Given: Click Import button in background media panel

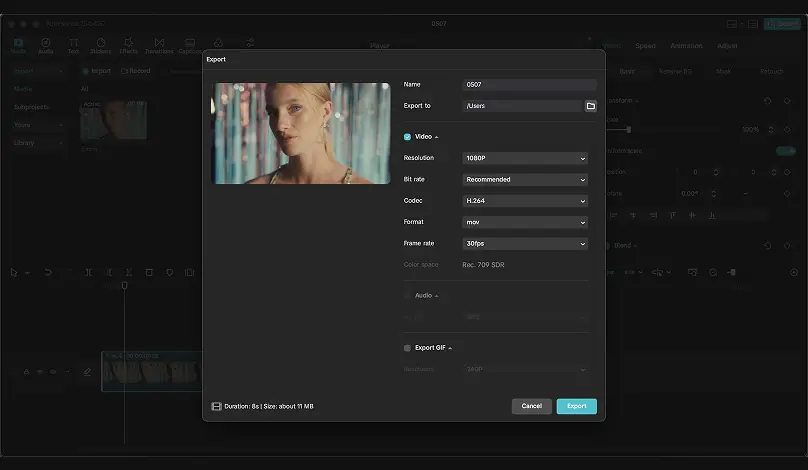Looking at the screenshot, I should (x=96, y=71).
